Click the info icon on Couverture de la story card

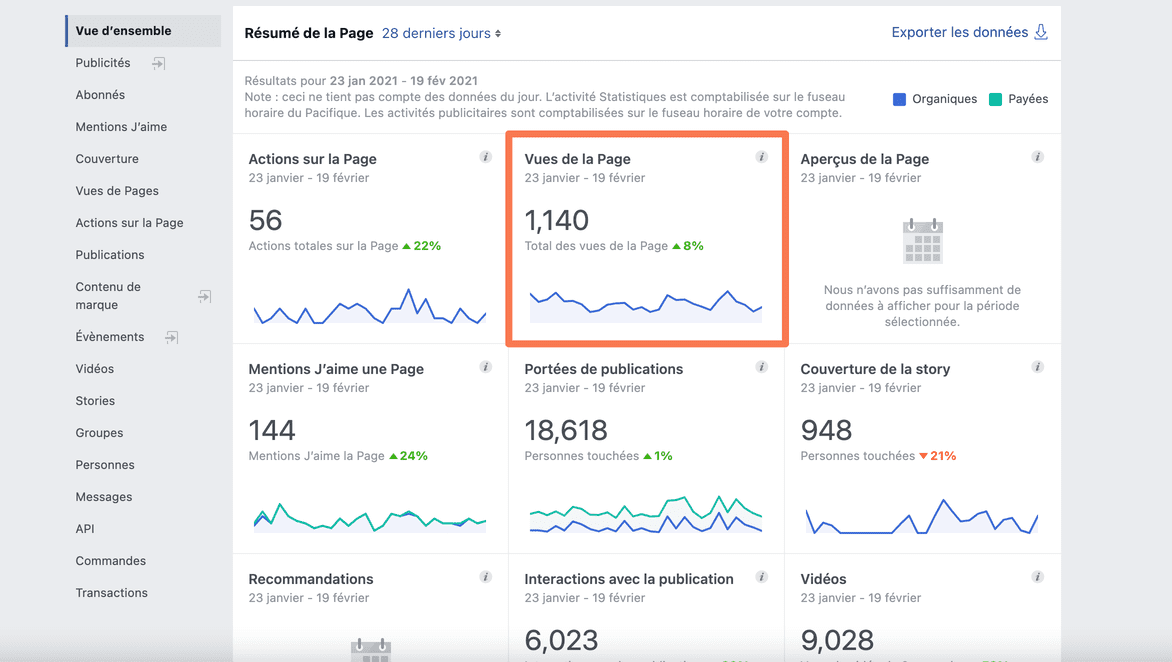coord(1037,367)
